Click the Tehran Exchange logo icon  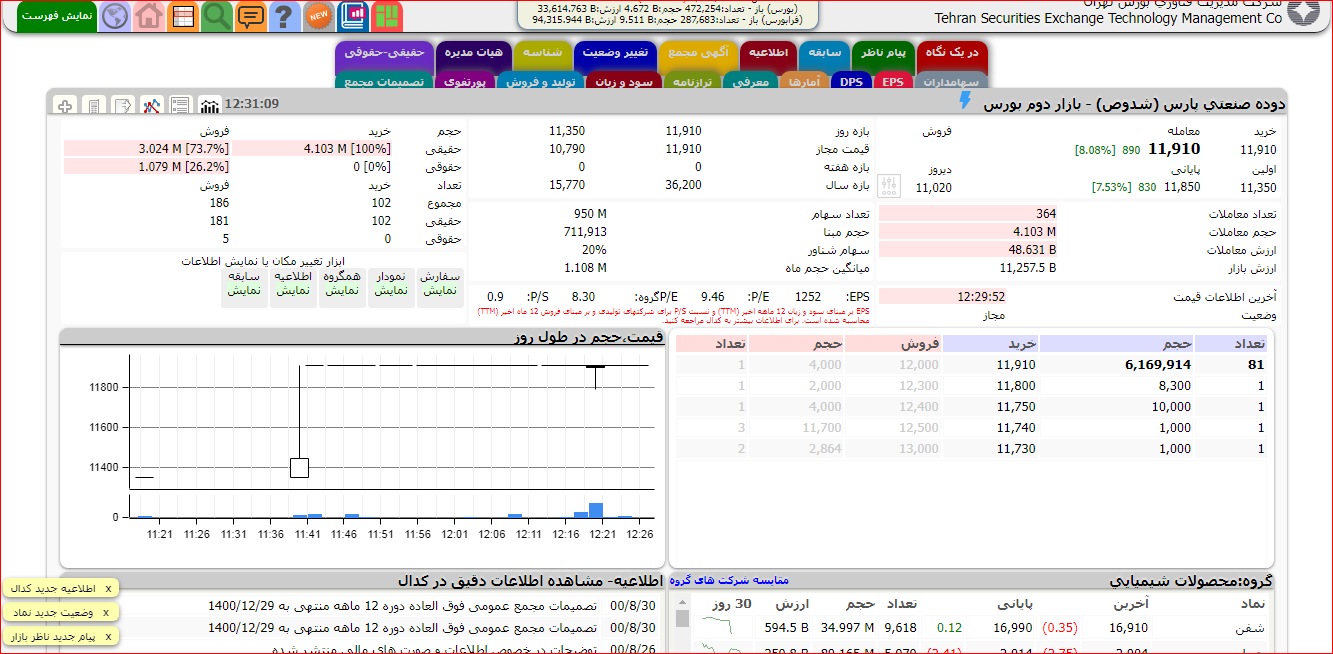coord(1303,12)
